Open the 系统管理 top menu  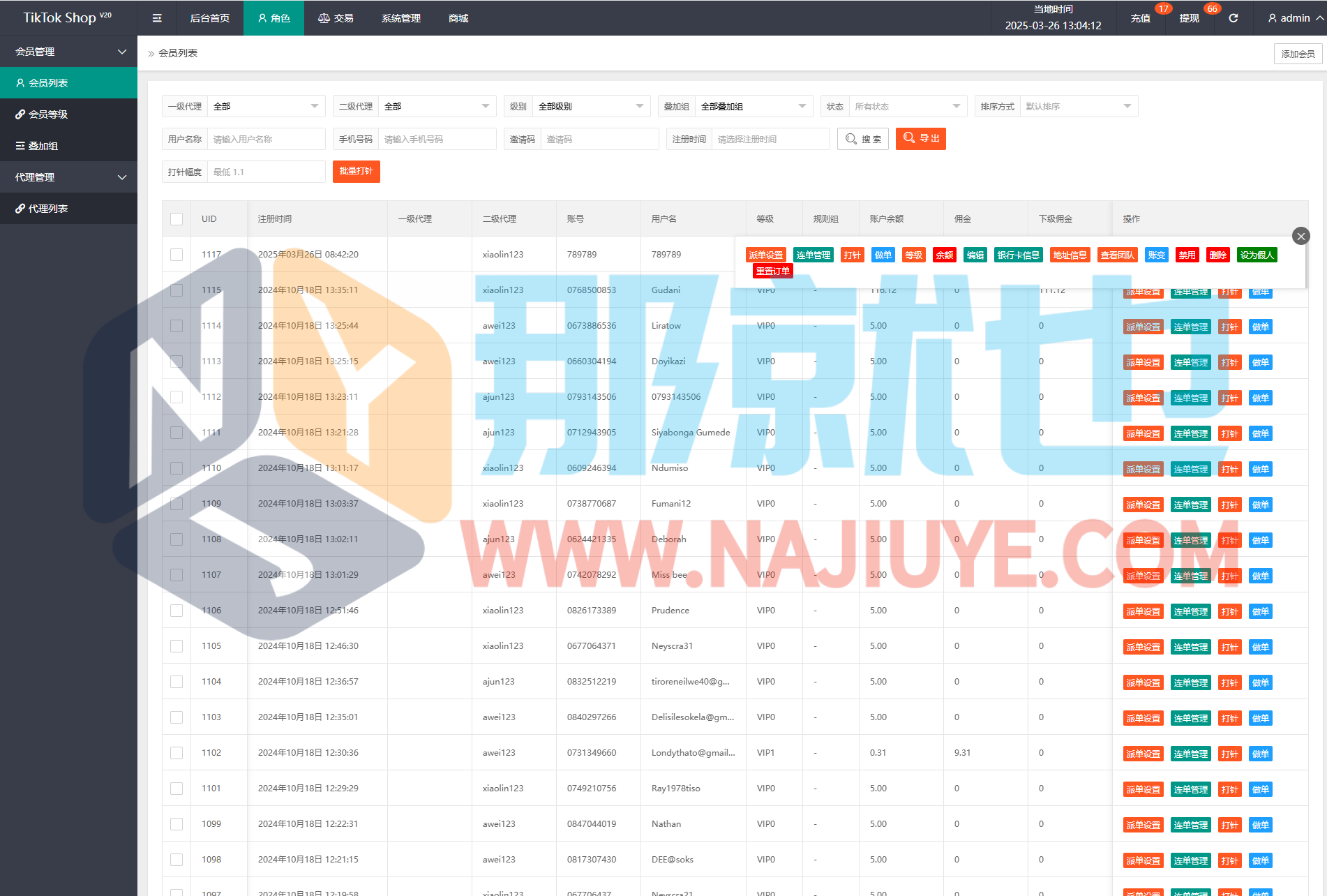pyautogui.click(x=400, y=18)
